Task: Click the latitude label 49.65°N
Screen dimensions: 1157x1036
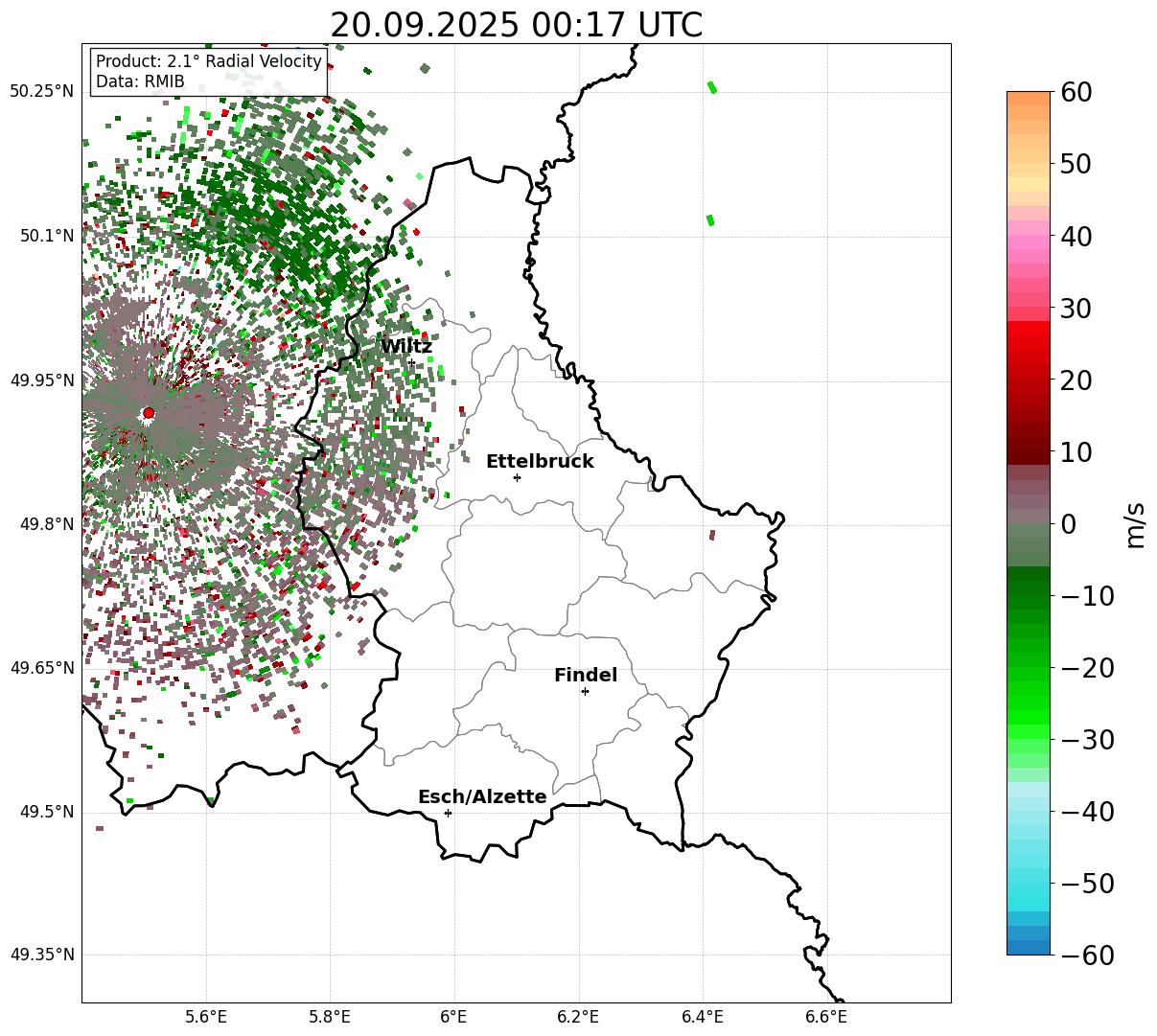Action: 41,668
